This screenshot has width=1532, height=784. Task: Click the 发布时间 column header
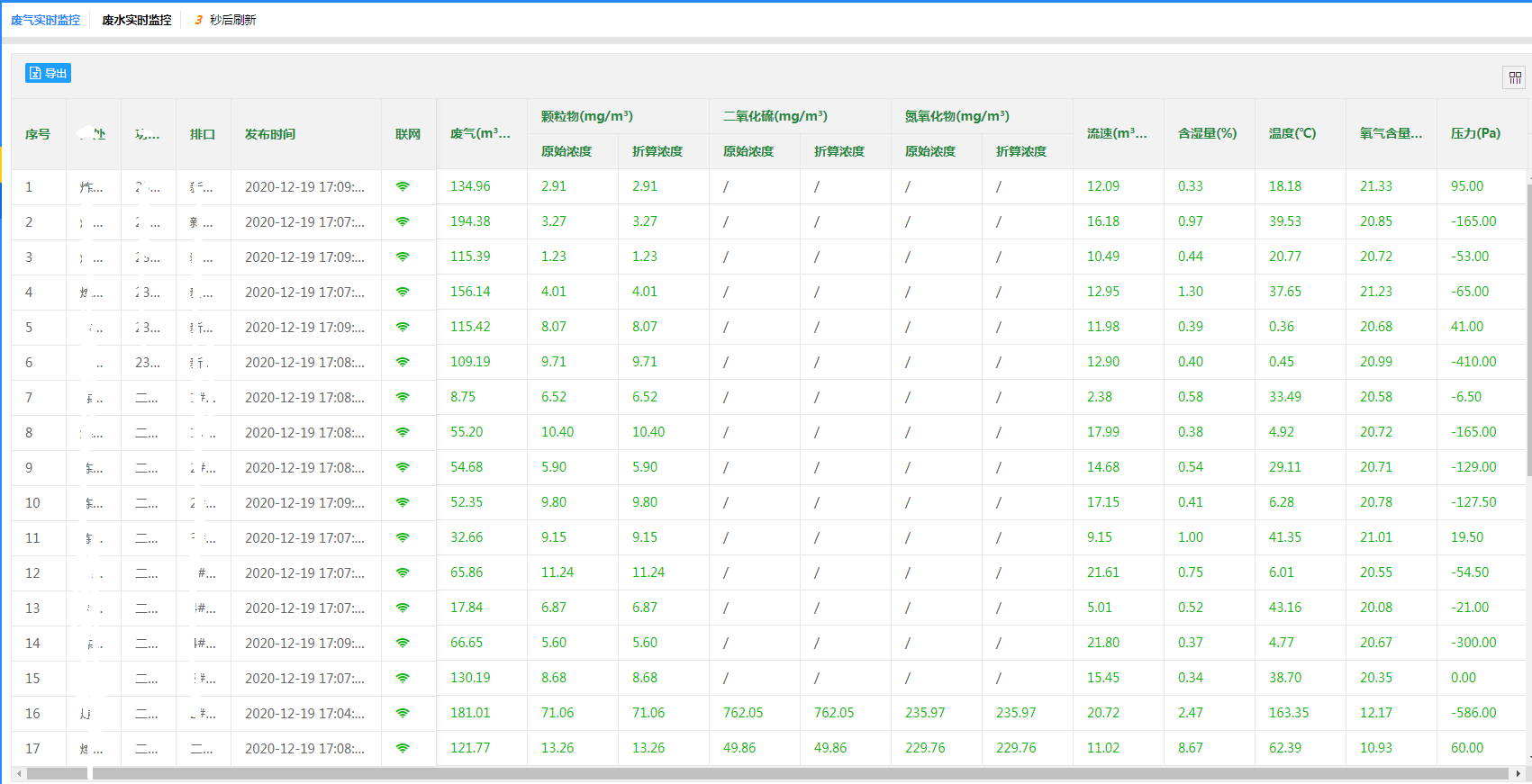click(270, 134)
